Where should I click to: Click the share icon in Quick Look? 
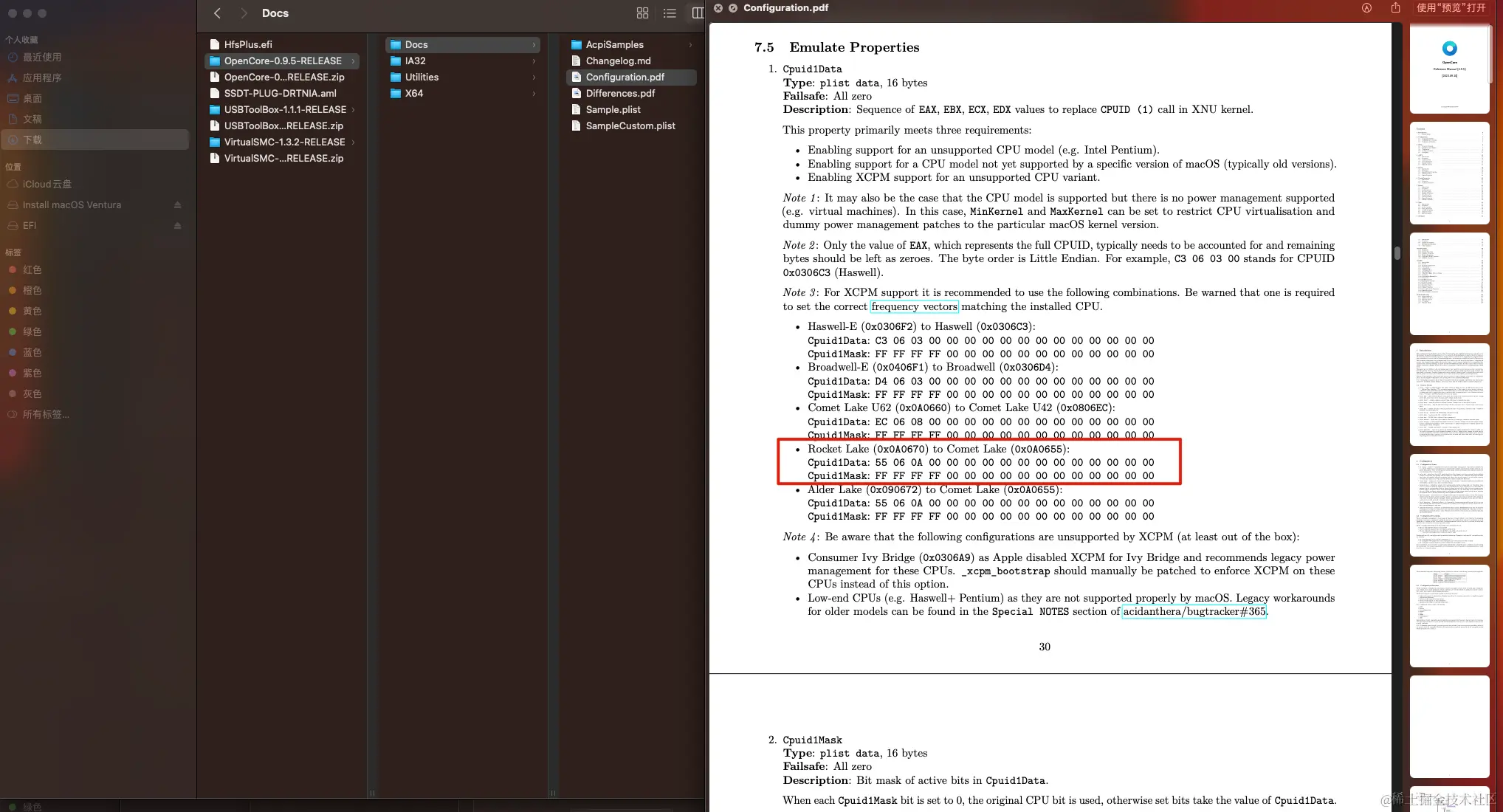pyautogui.click(x=1395, y=8)
